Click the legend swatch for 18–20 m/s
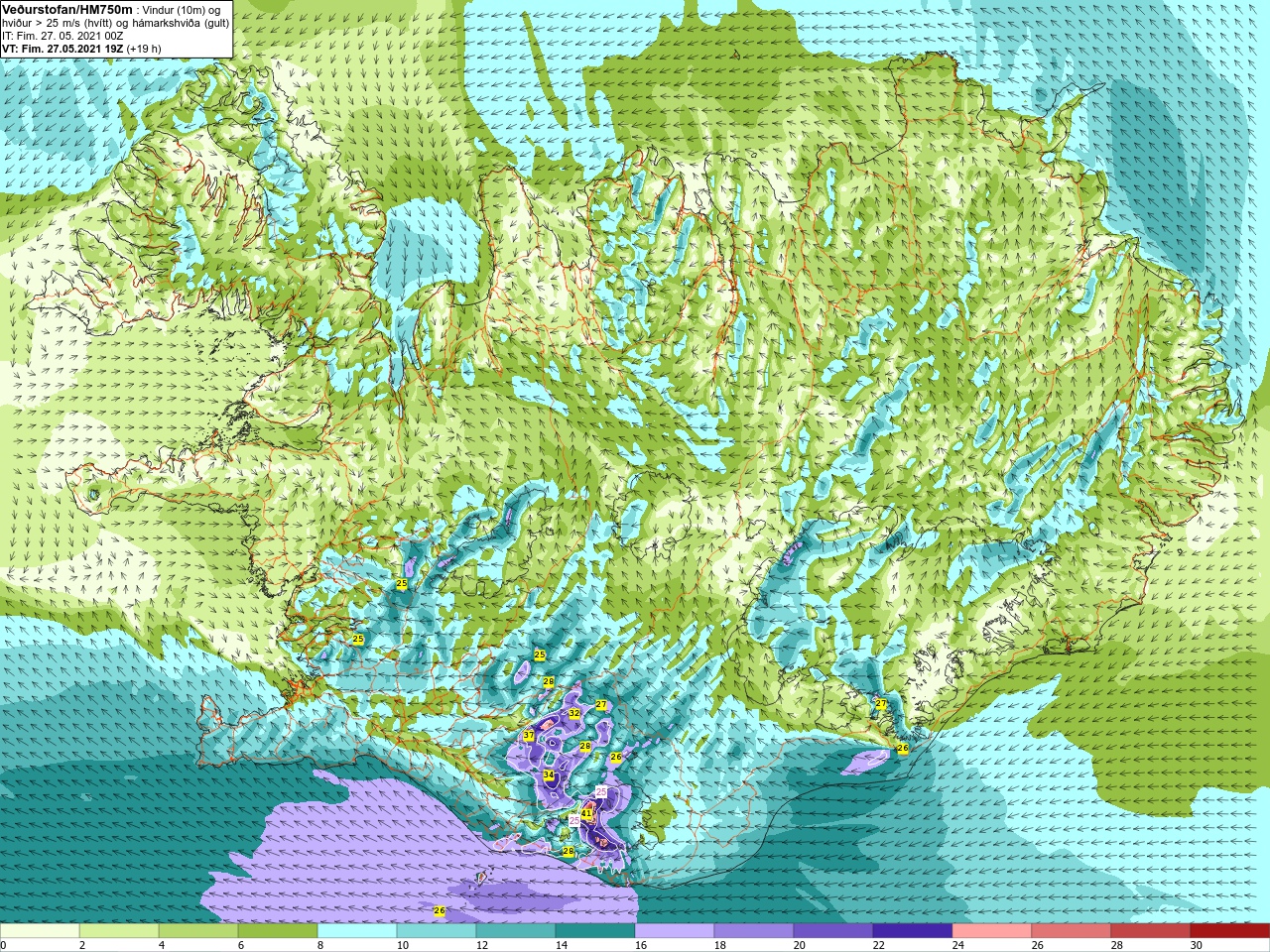 tap(754, 930)
